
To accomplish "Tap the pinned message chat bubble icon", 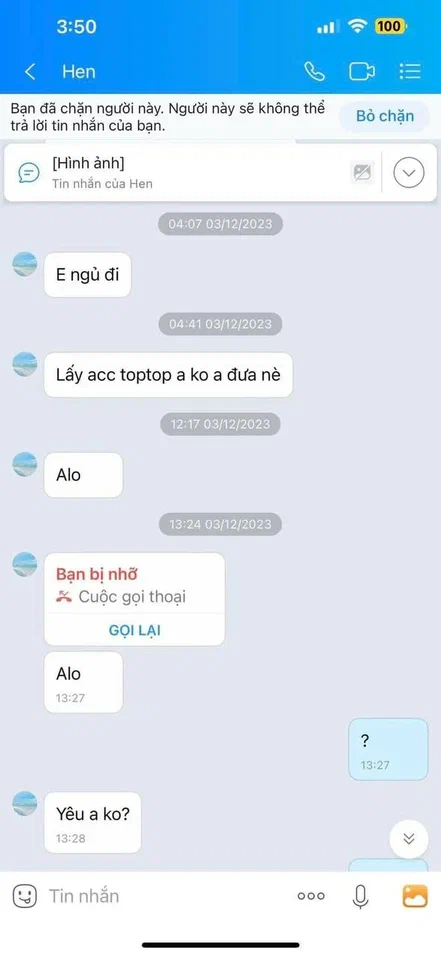I will pos(29,173).
